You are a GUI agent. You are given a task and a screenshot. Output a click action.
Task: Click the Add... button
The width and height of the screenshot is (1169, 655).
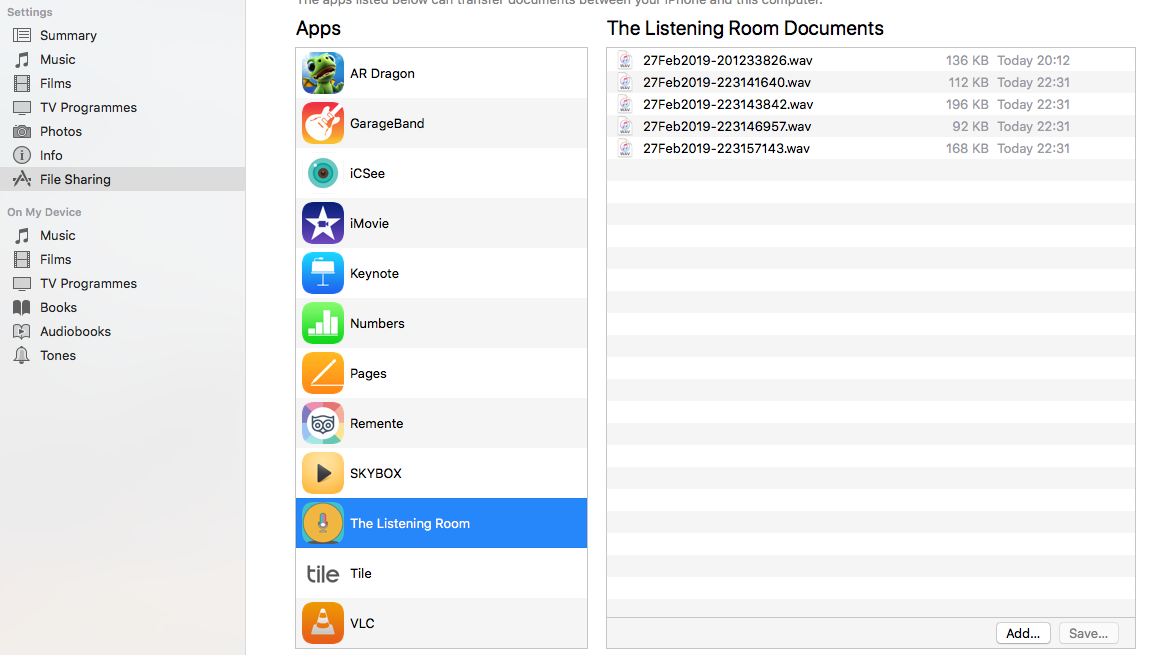point(1023,633)
